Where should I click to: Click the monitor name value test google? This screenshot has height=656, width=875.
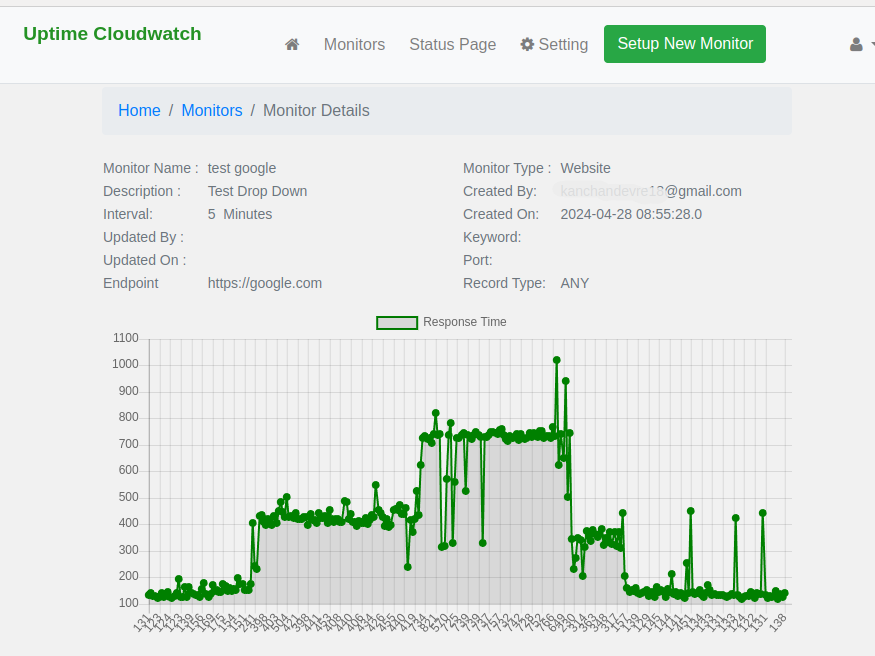click(242, 168)
